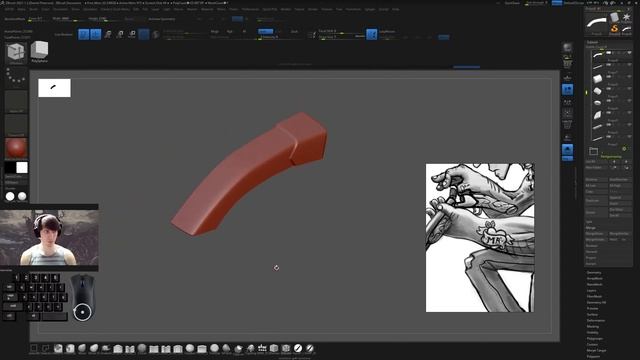Open the large current brush thumbnail
This screenshot has width=640, height=360.
[x=596, y=23]
